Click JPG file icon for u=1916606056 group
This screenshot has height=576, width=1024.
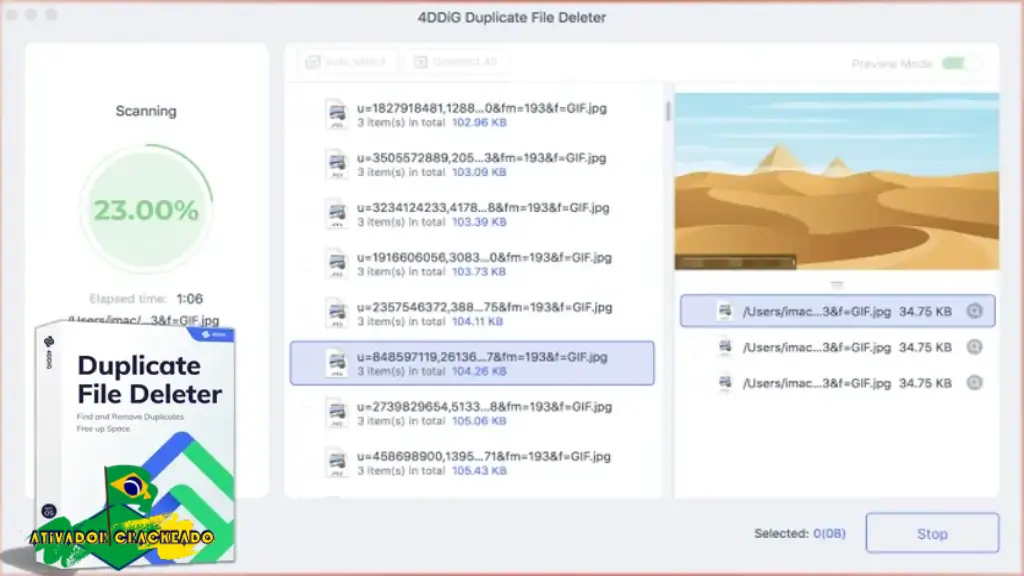(337, 263)
